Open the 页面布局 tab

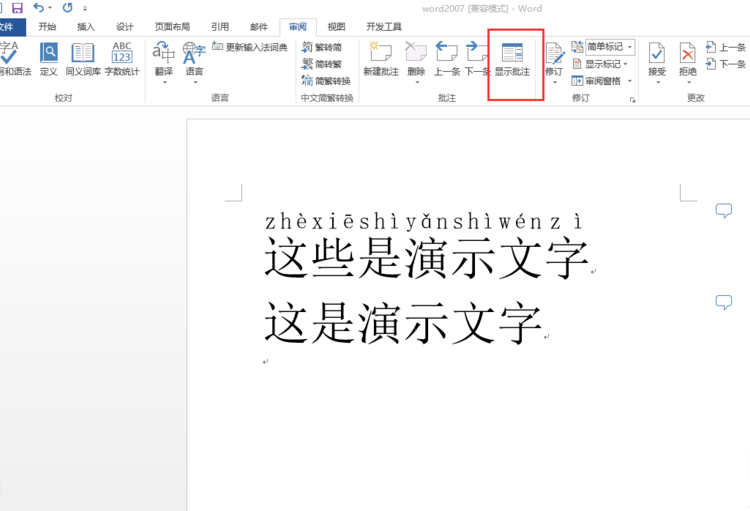[x=172, y=27]
